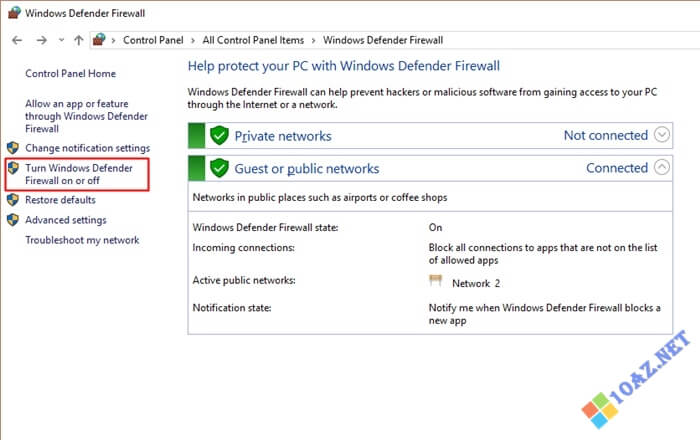Image resolution: width=700 pixels, height=440 pixels.
Task: Click the Up one level arrow
Action: click(x=79, y=40)
